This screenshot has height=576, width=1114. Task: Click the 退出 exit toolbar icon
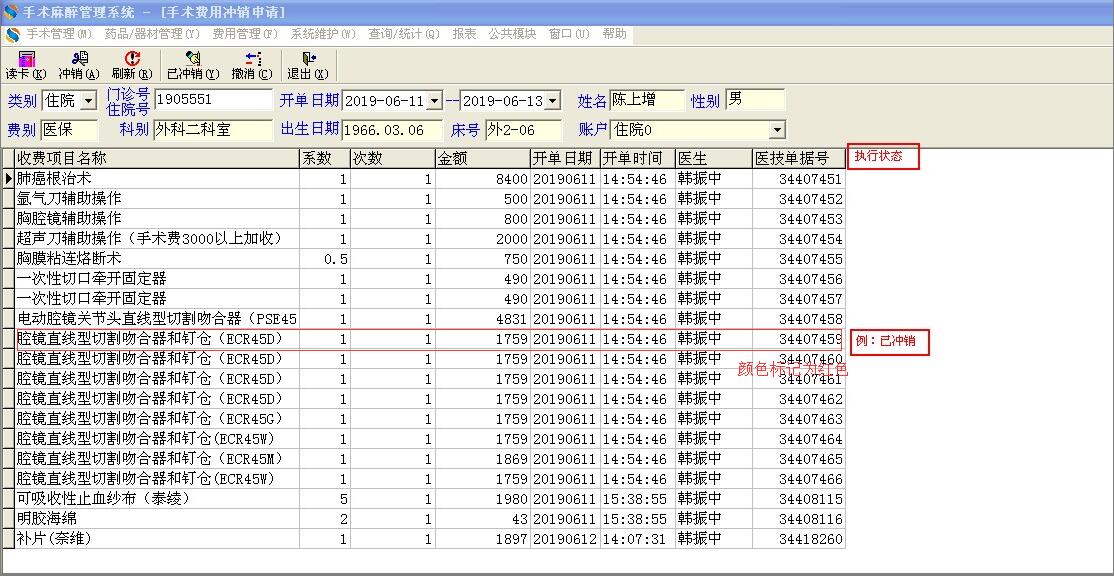(x=308, y=65)
